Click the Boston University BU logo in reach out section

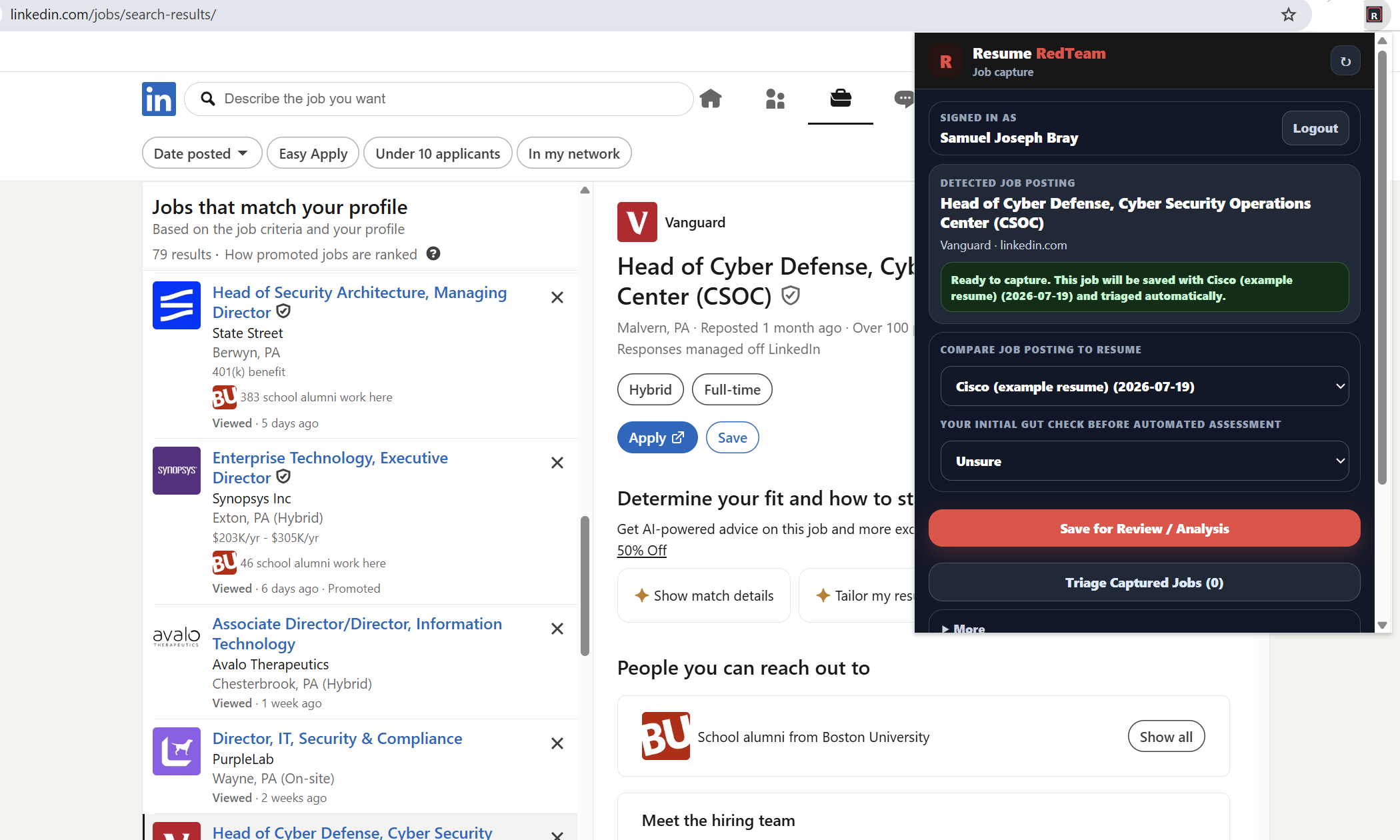point(666,736)
